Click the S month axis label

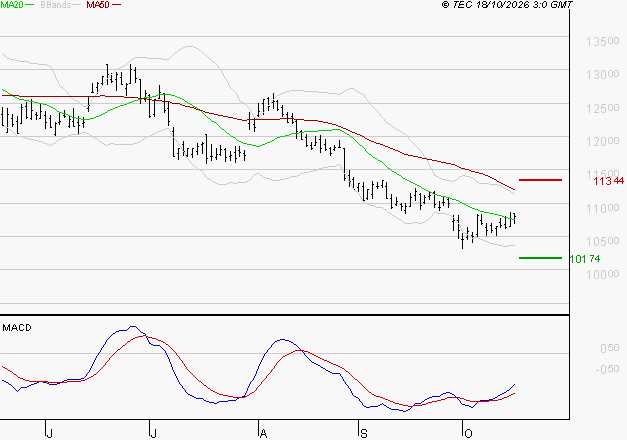[363, 434]
